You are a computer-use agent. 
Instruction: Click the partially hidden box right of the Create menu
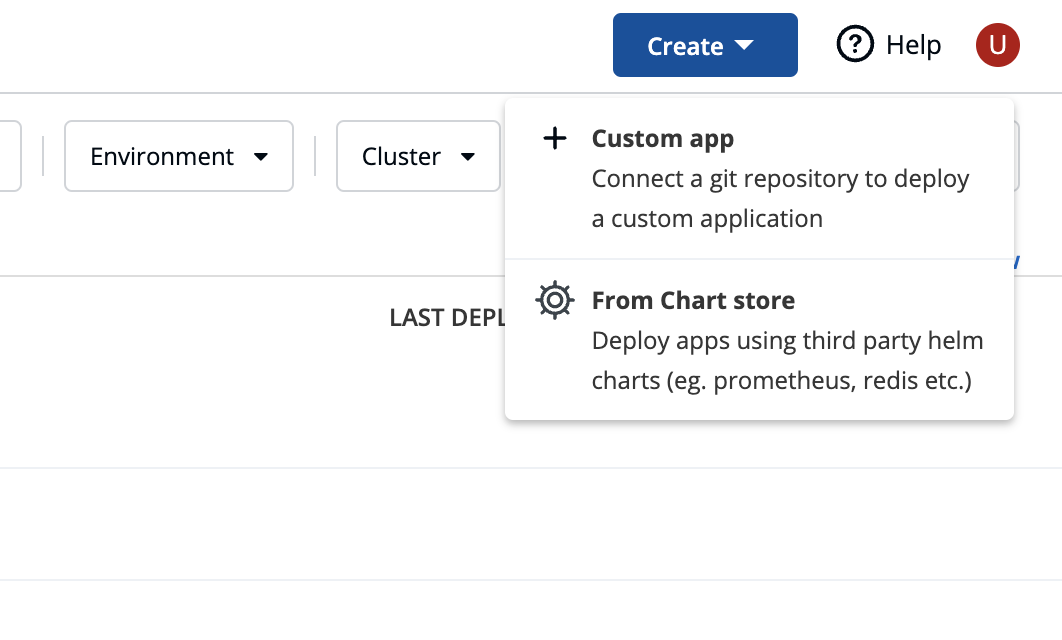pos(1017,156)
